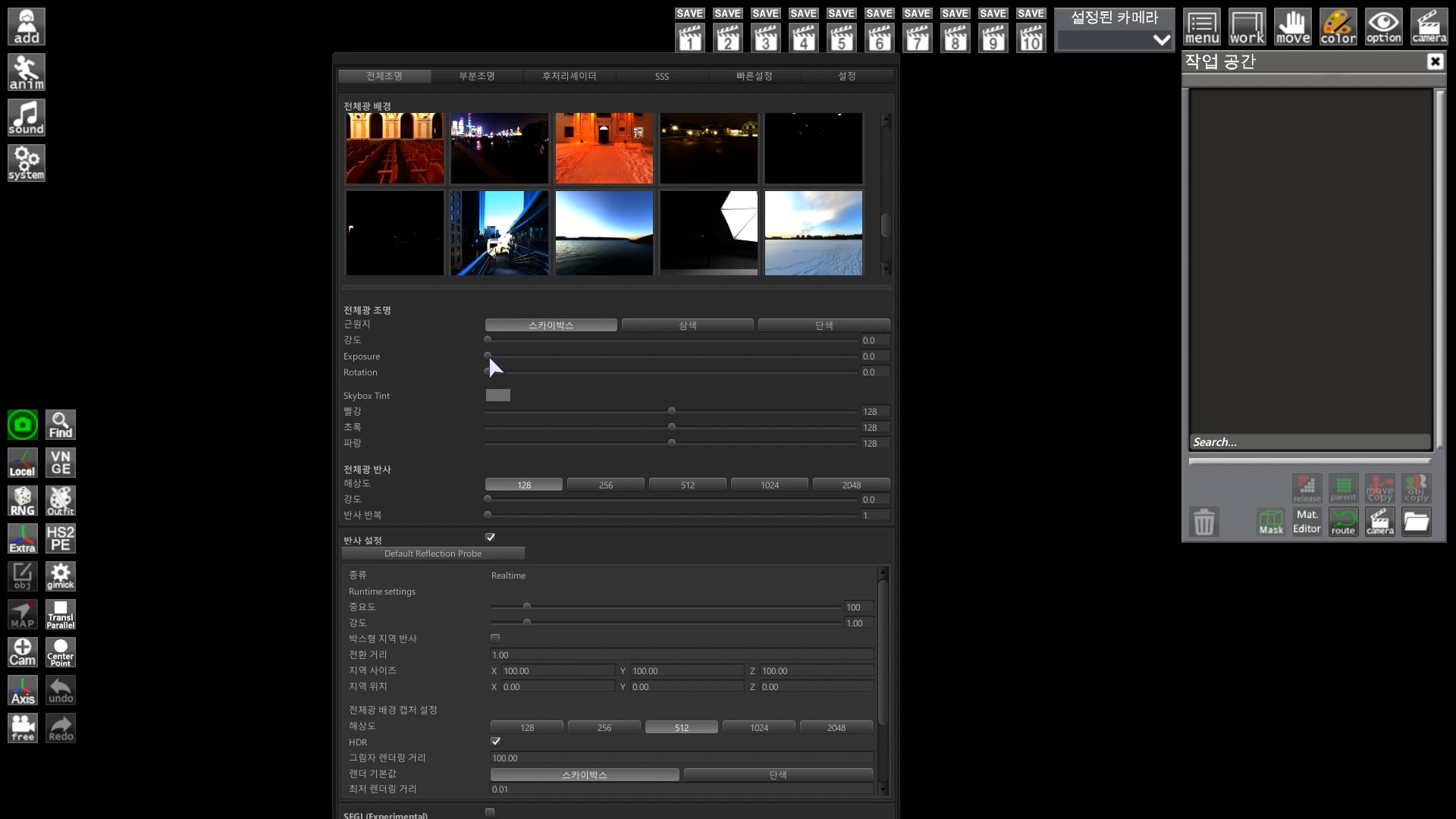Screen dimensions: 1456x819
Task: Open the add menu icon
Action: click(x=27, y=27)
